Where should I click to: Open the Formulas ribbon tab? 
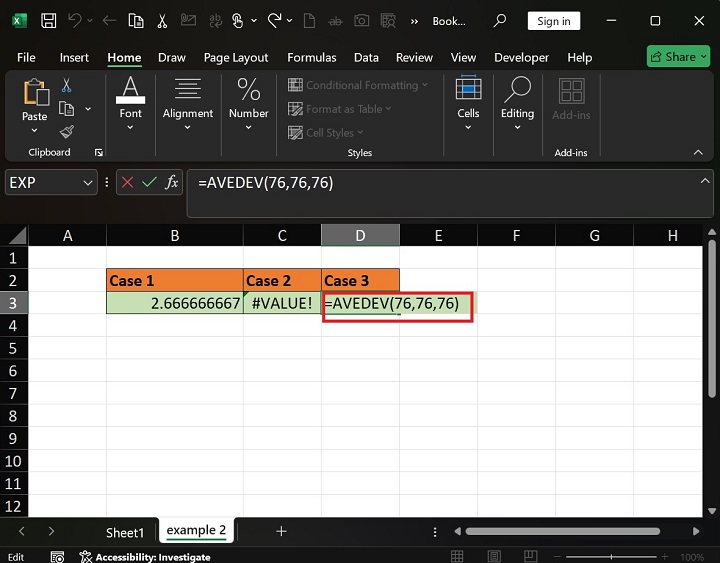point(309,57)
